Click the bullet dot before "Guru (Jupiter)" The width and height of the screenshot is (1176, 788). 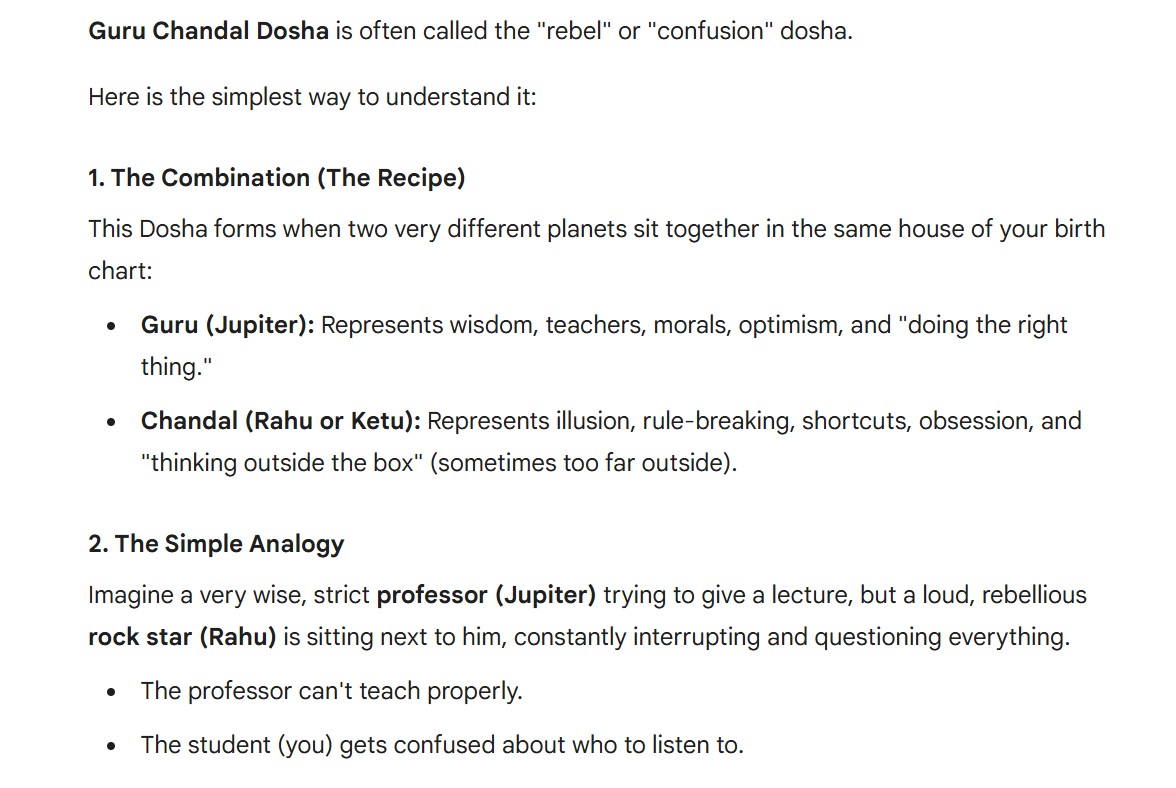[x=112, y=327]
